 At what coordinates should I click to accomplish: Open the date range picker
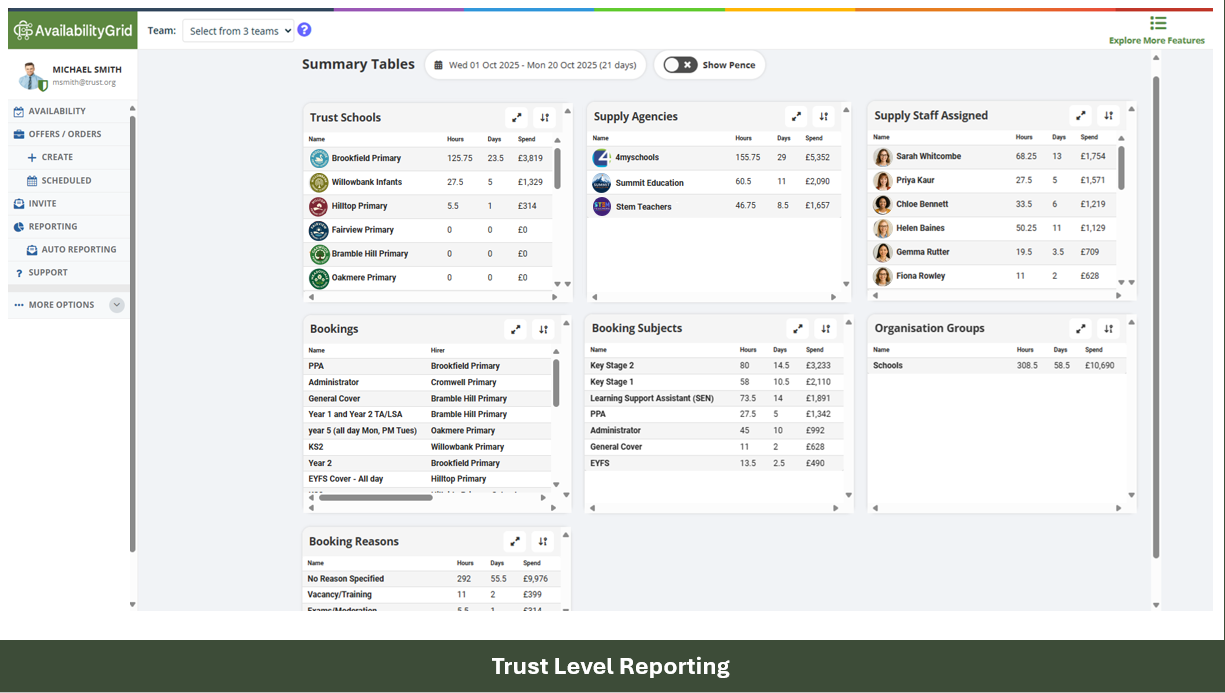(535, 65)
